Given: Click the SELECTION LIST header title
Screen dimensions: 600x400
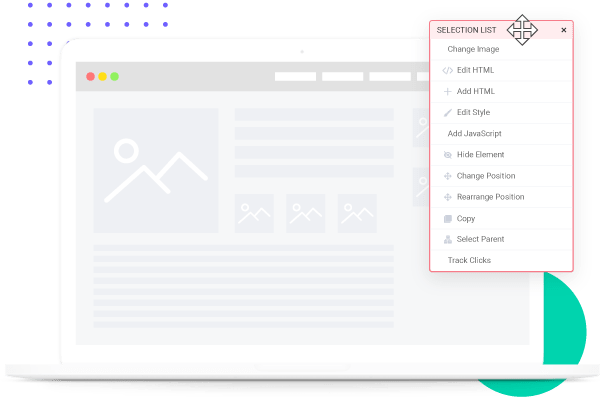Looking at the screenshot, I should [466, 30].
